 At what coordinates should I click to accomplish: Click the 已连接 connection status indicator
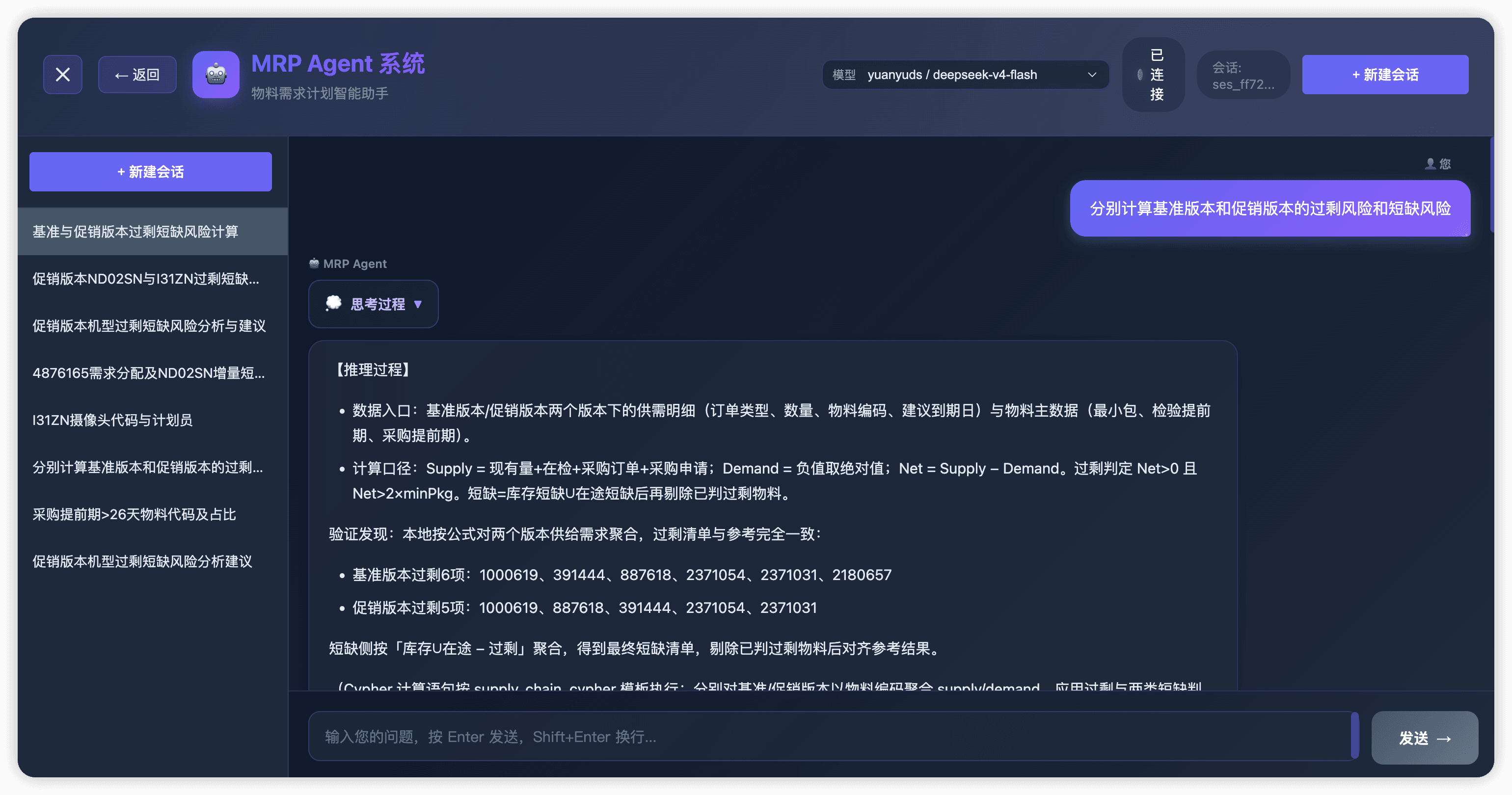tap(1153, 75)
